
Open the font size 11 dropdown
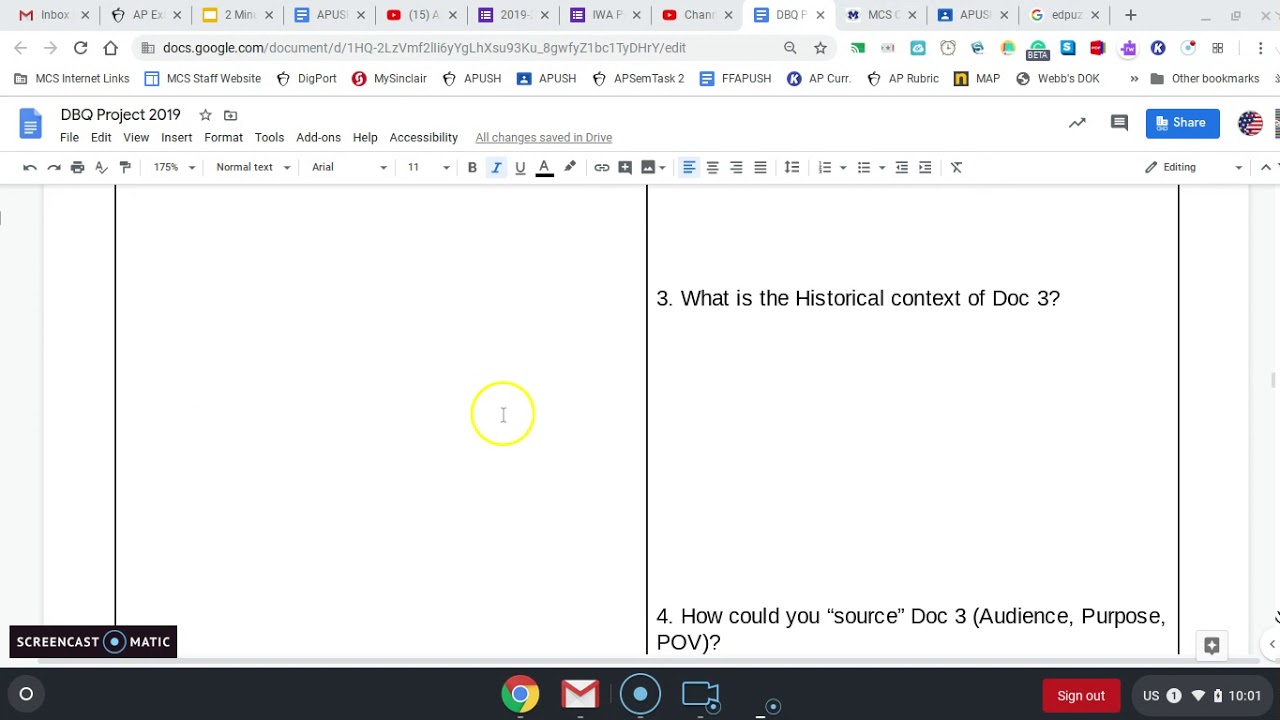click(x=428, y=167)
